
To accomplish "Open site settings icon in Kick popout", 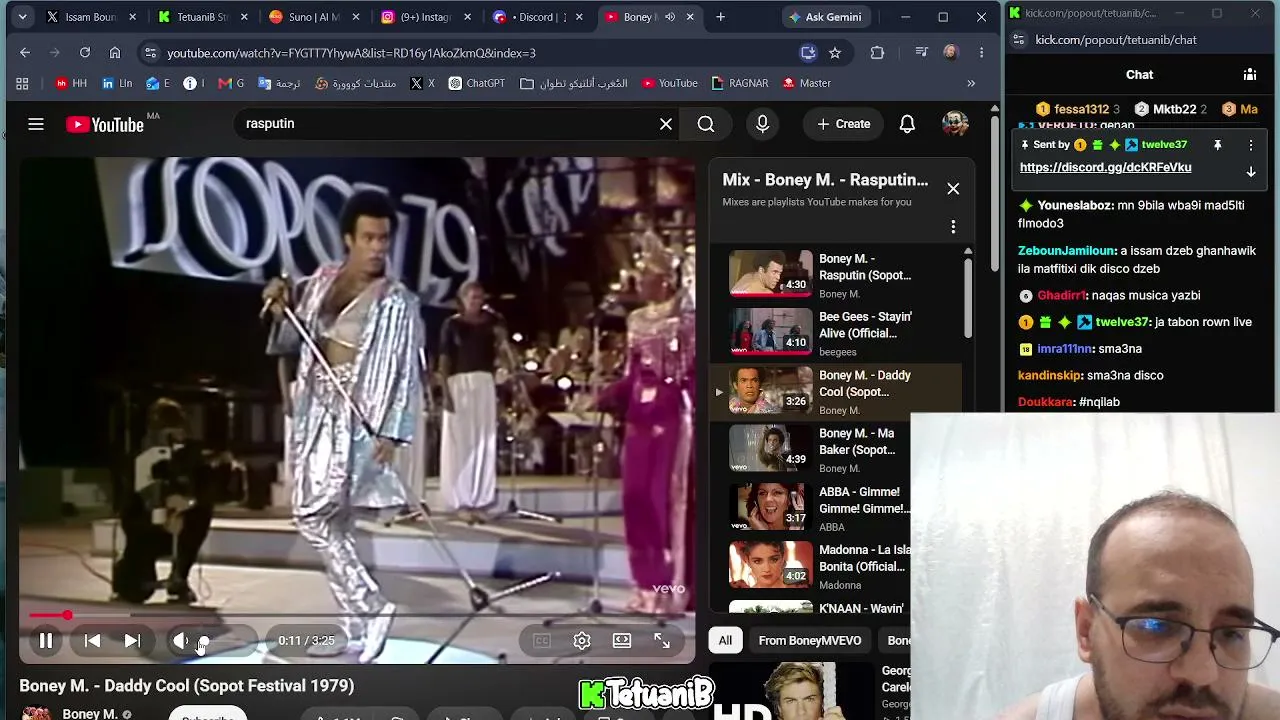I will point(1018,40).
